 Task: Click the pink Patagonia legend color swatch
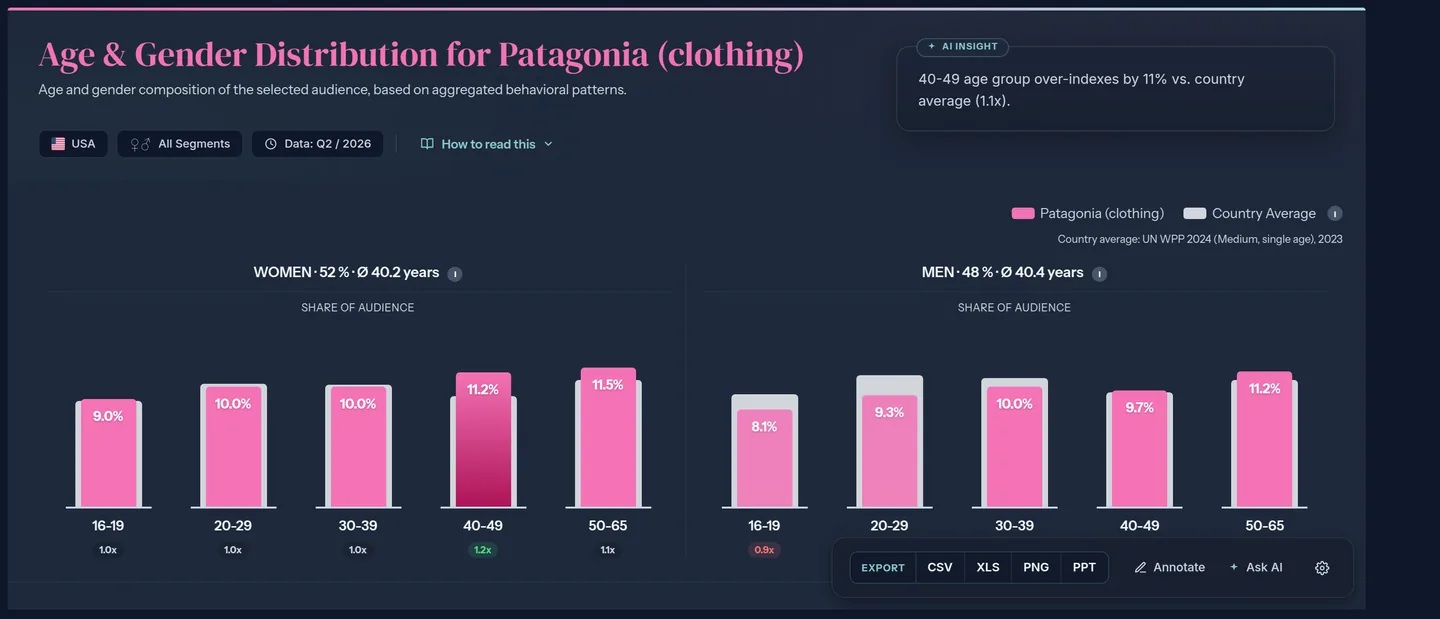tap(1023, 213)
